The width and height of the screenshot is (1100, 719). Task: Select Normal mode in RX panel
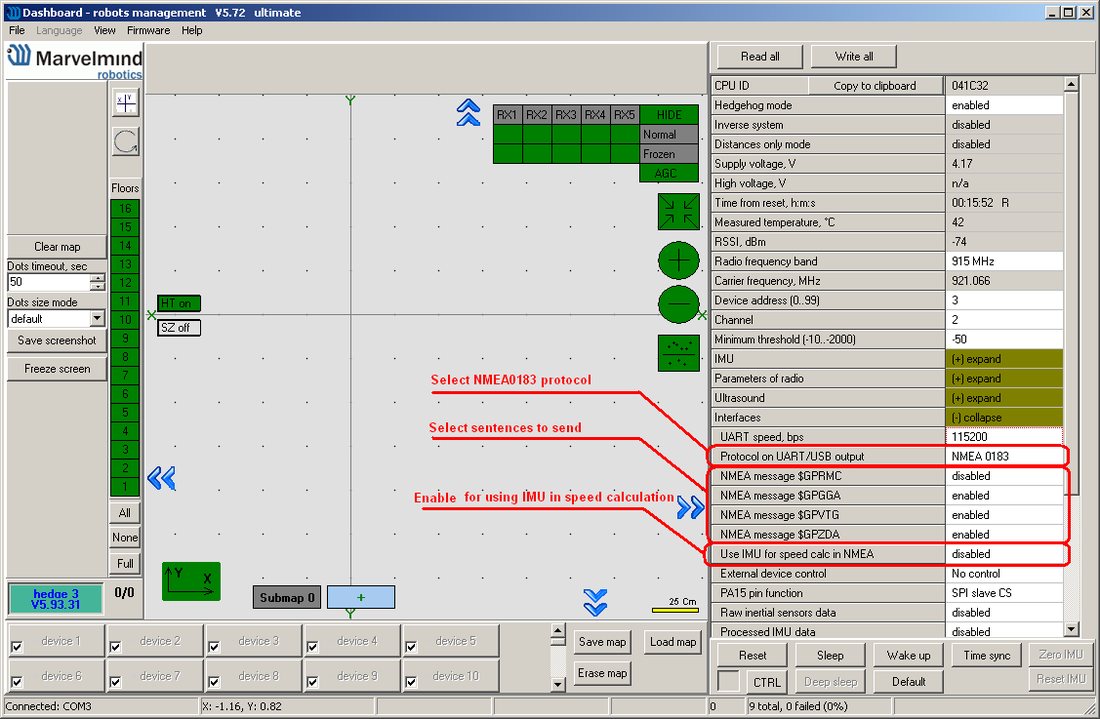pyautogui.click(x=669, y=134)
